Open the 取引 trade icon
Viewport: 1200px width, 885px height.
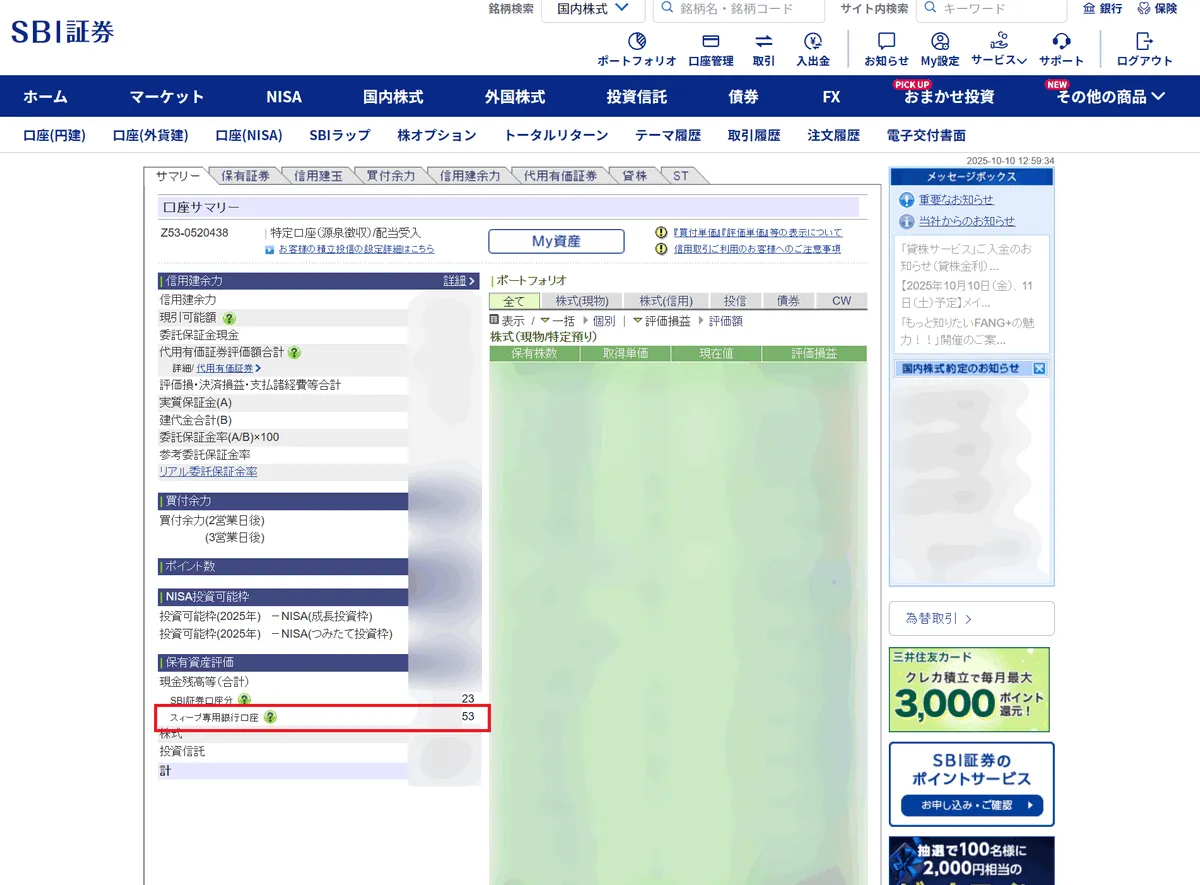[764, 42]
